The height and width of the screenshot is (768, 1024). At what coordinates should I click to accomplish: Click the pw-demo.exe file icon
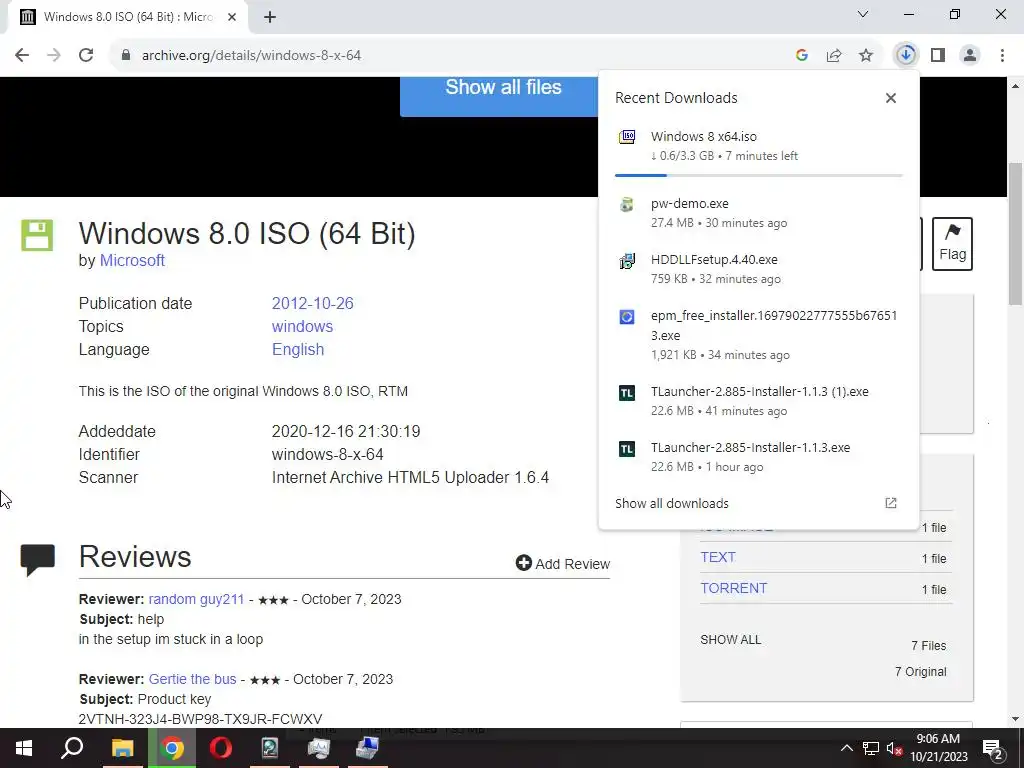(x=627, y=204)
